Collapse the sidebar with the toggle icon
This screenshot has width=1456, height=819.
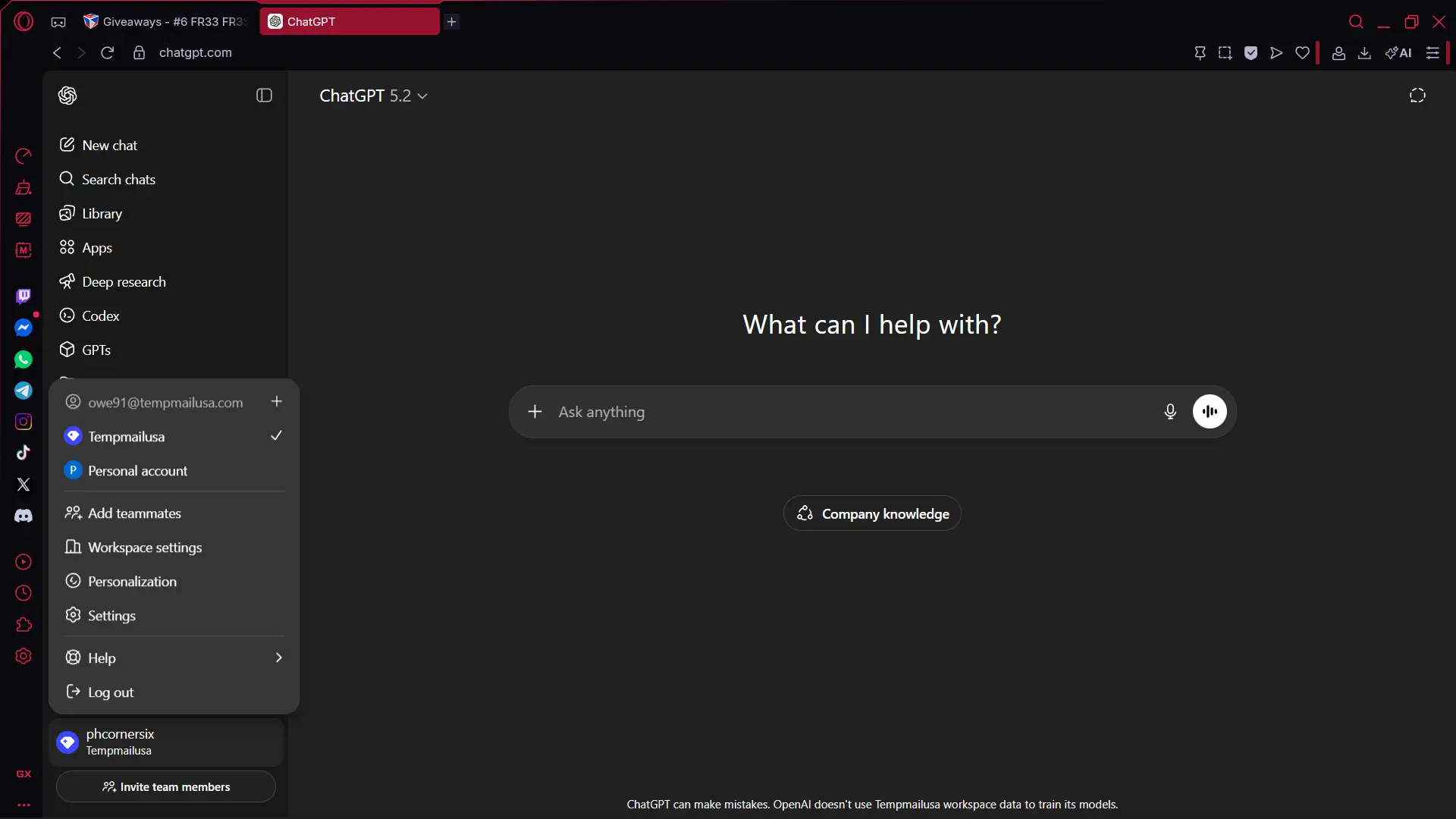[x=264, y=96]
